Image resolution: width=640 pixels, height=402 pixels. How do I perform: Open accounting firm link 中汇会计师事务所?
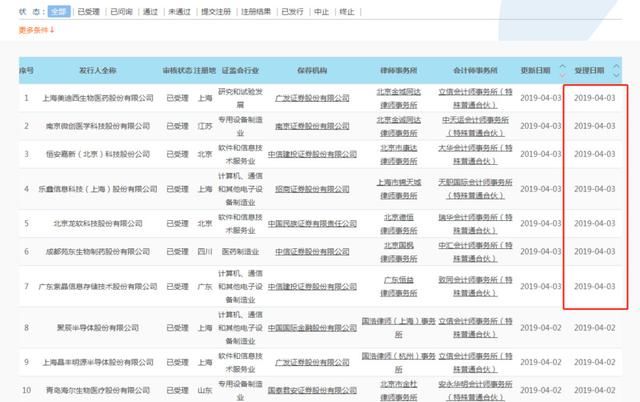tap(475, 252)
